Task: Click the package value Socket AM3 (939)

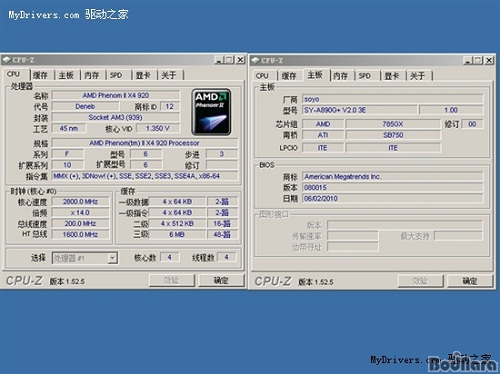Action: (x=116, y=117)
